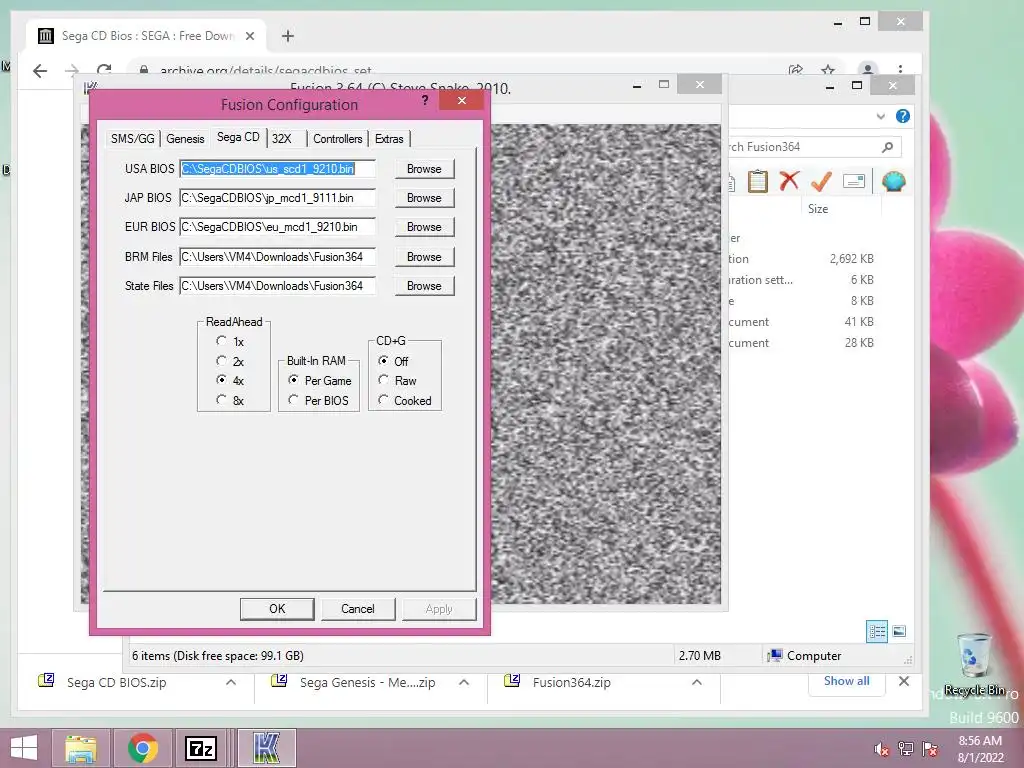Switch Explorer to large icons view
The height and width of the screenshot is (768, 1024).
(x=899, y=631)
